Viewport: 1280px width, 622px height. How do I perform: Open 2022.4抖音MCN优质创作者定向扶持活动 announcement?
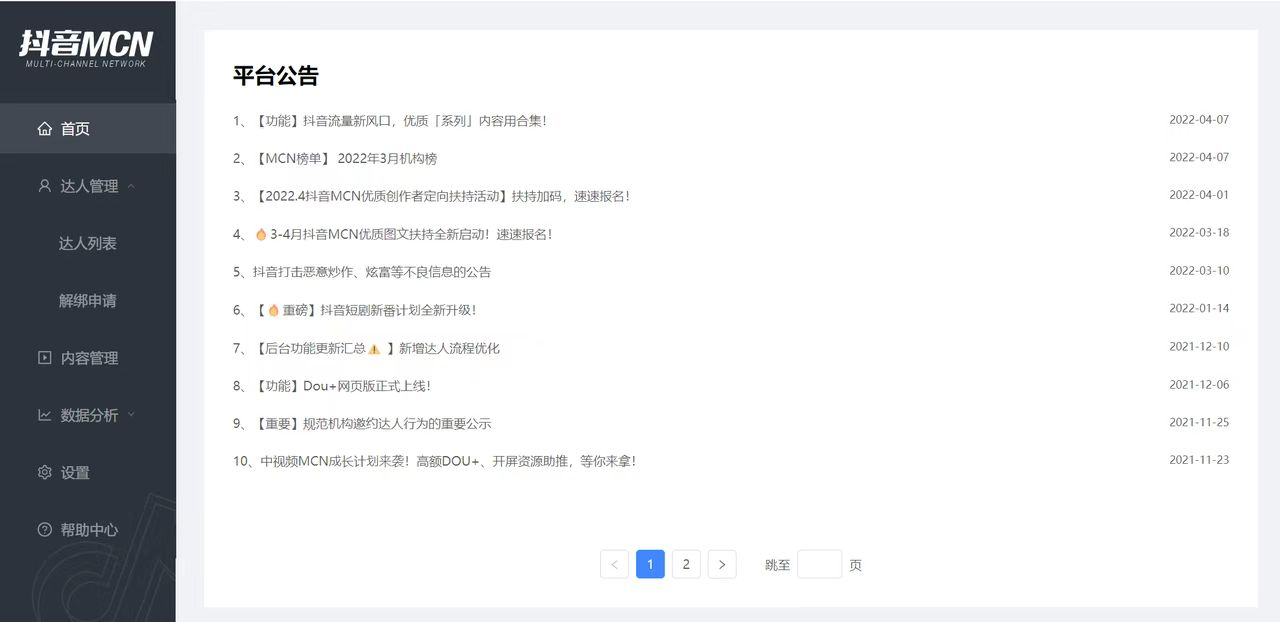pyautogui.click(x=432, y=196)
